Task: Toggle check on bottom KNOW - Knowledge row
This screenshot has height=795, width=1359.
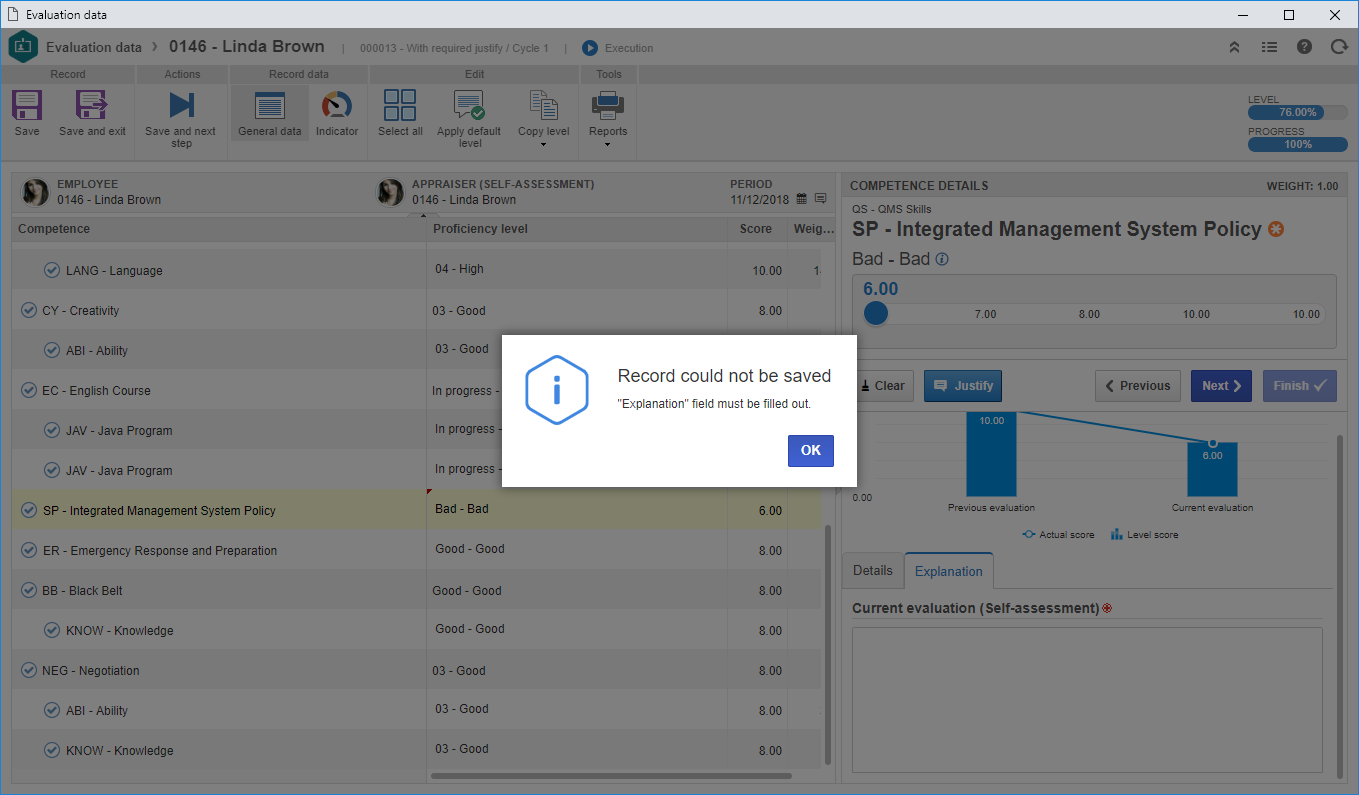Action: (52, 750)
